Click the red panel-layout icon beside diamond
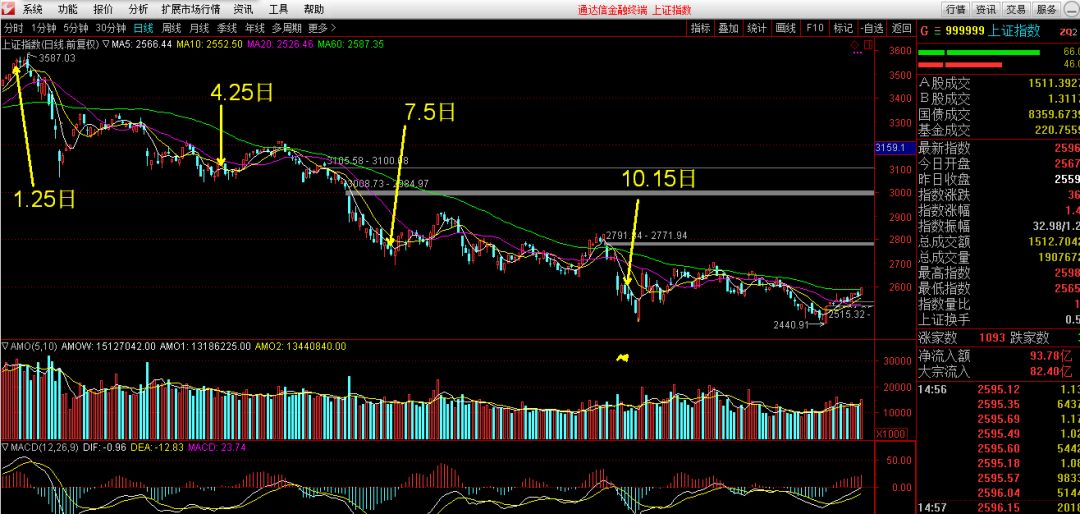The width and height of the screenshot is (1080, 514). [x=866, y=46]
